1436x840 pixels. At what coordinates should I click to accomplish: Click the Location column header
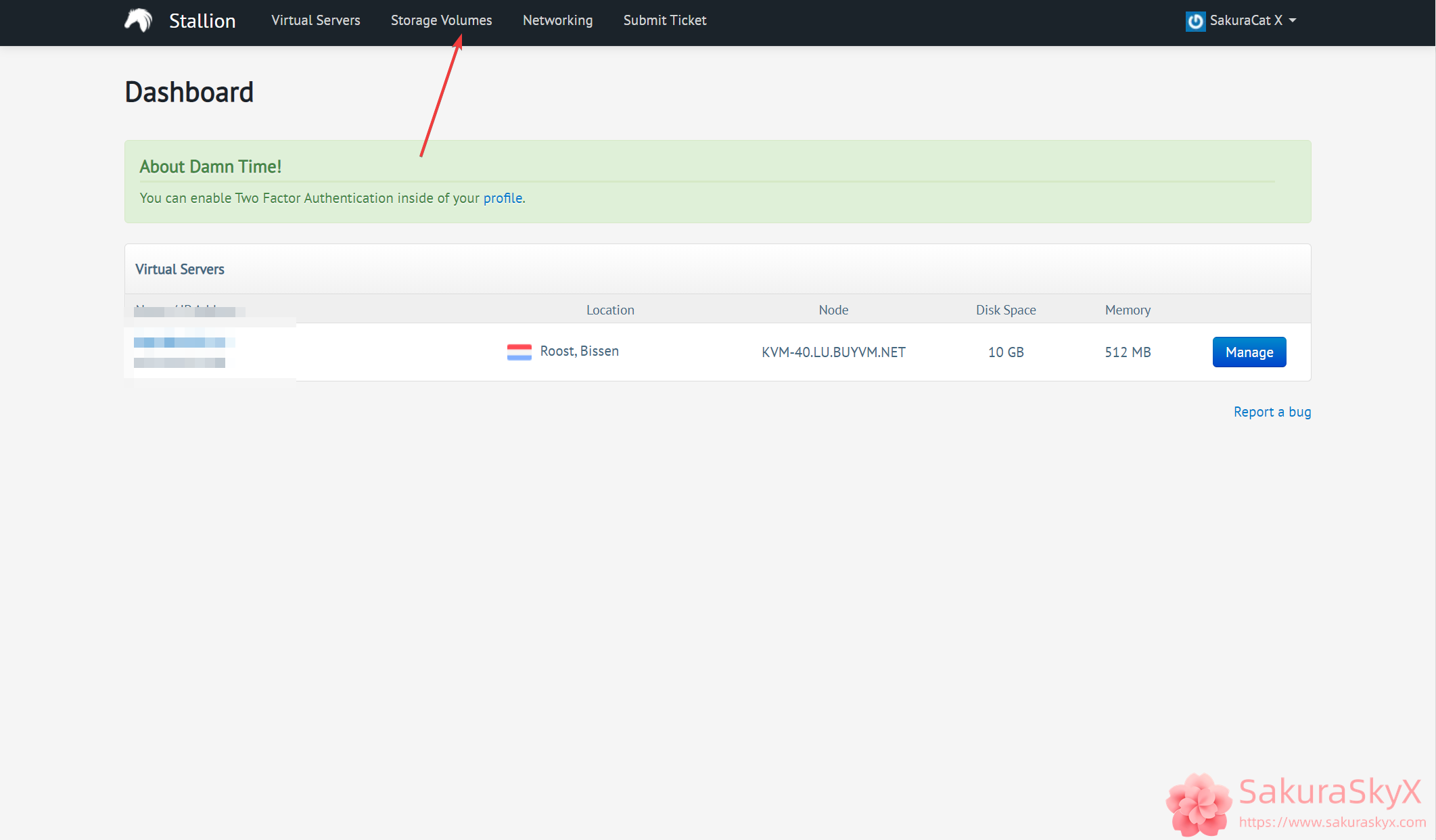pyautogui.click(x=610, y=310)
